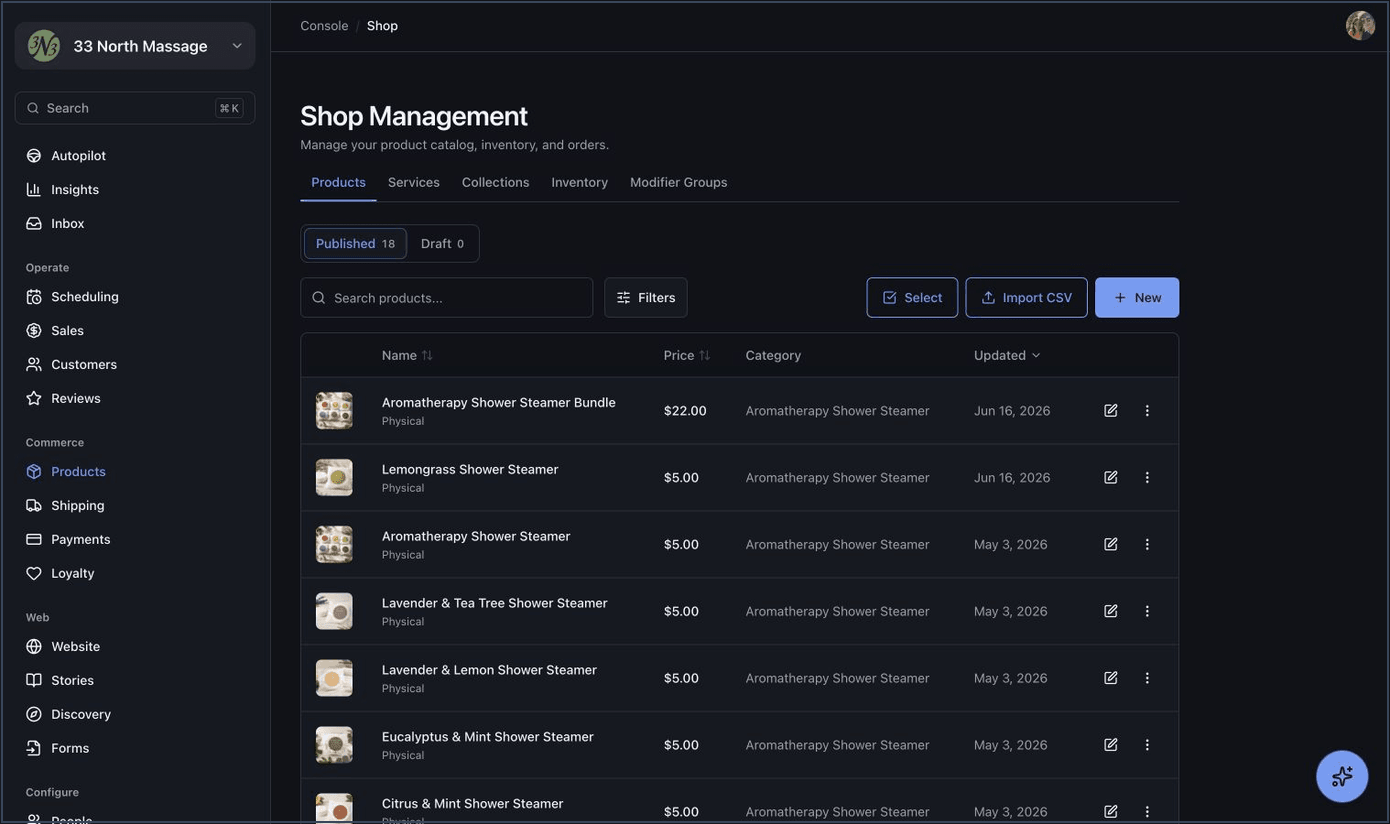Open the Website globe icon
This screenshot has width=1390, height=824.
[34, 647]
